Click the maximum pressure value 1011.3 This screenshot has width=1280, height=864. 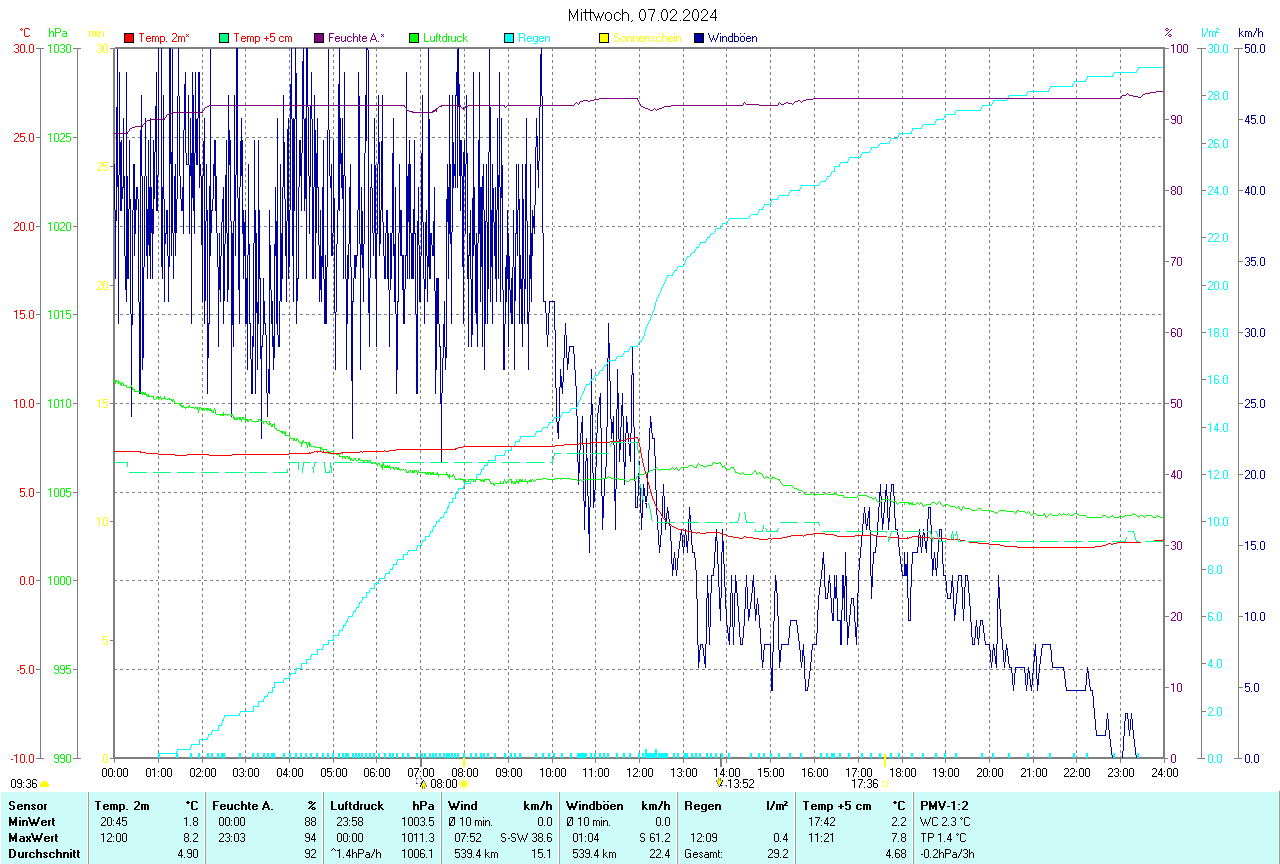click(x=417, y=837)
